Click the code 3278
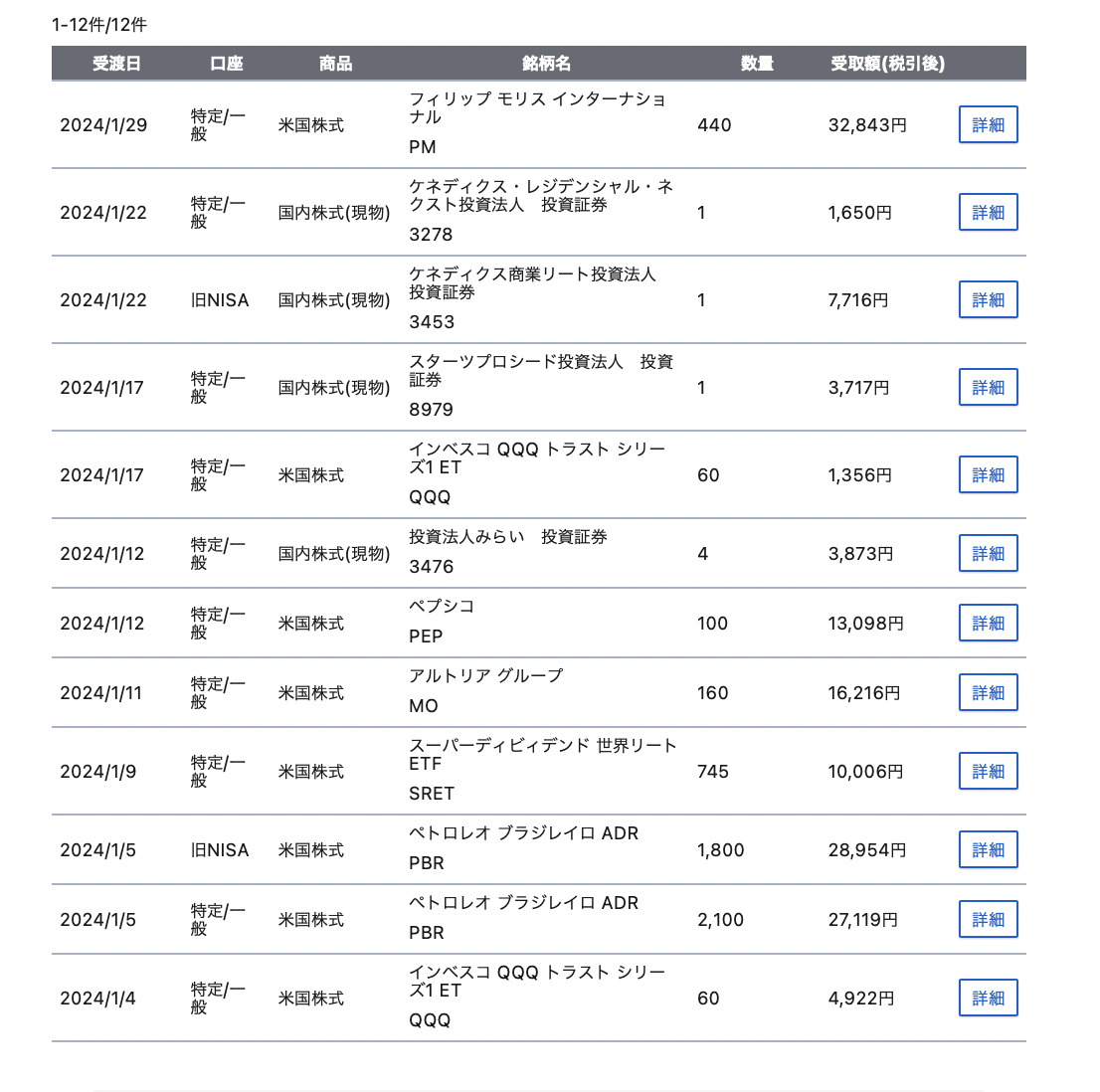 [x=431, y=235]
